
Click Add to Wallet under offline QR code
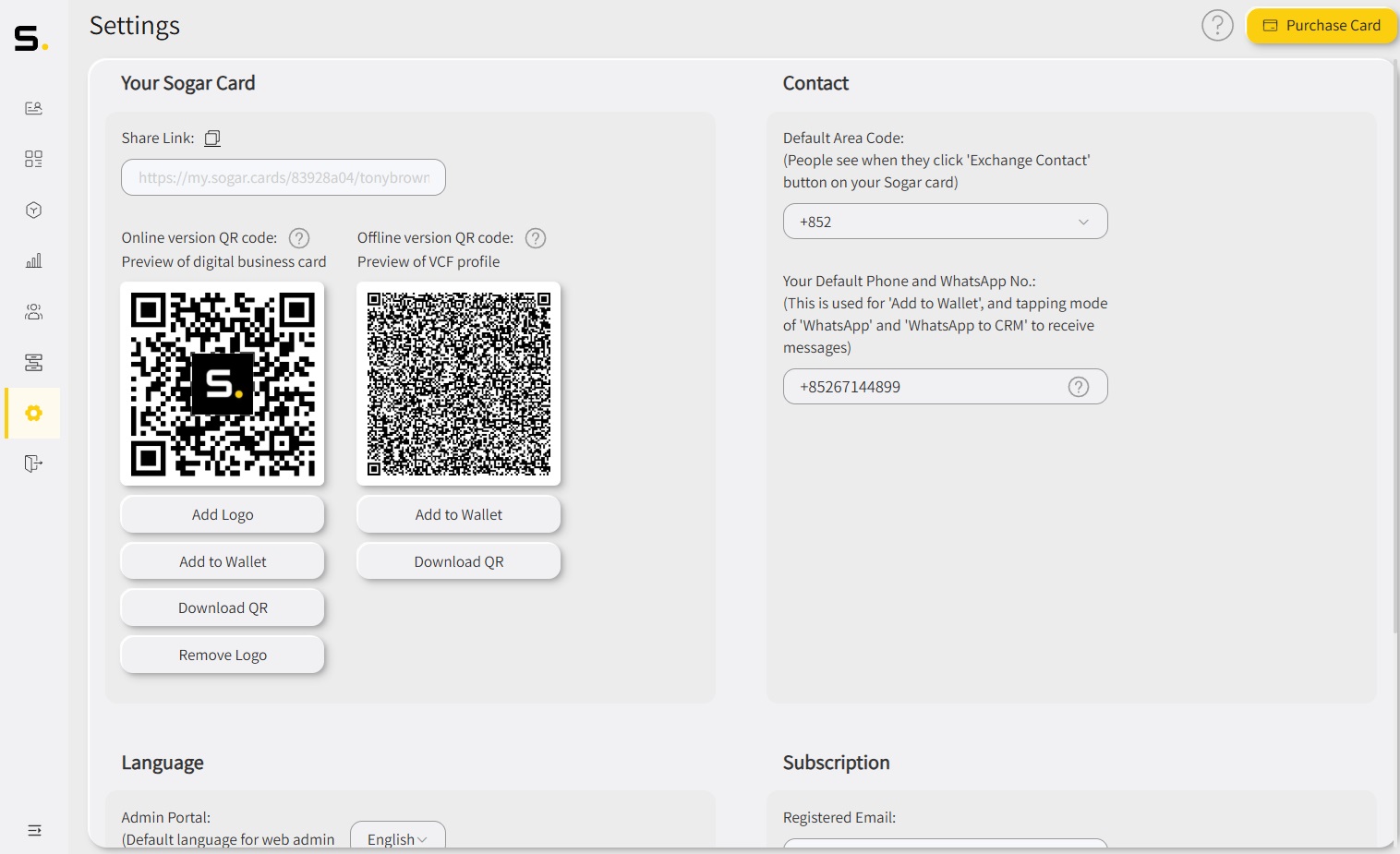tap(459, 514)
